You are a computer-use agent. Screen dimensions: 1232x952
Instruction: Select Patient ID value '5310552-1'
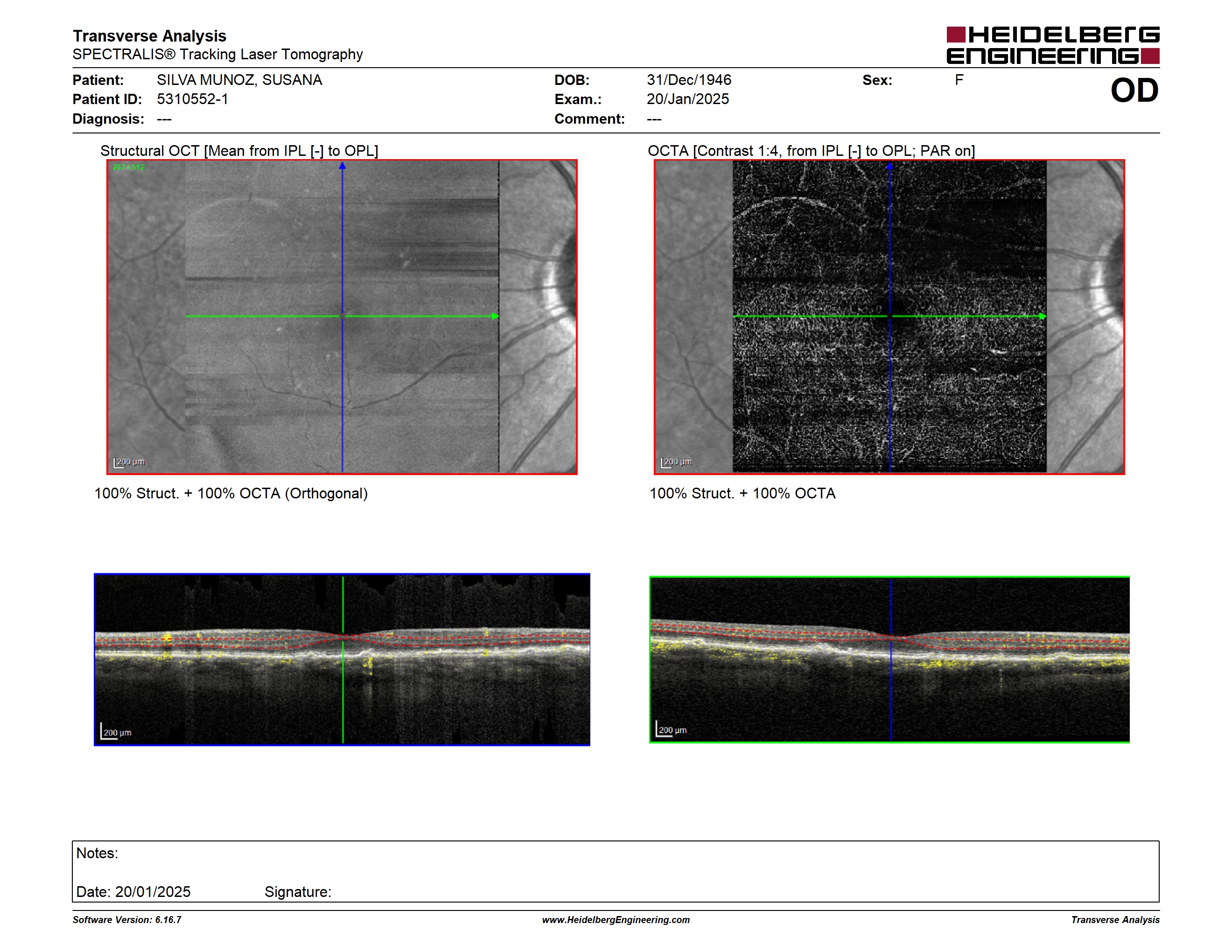pos(192,99)
